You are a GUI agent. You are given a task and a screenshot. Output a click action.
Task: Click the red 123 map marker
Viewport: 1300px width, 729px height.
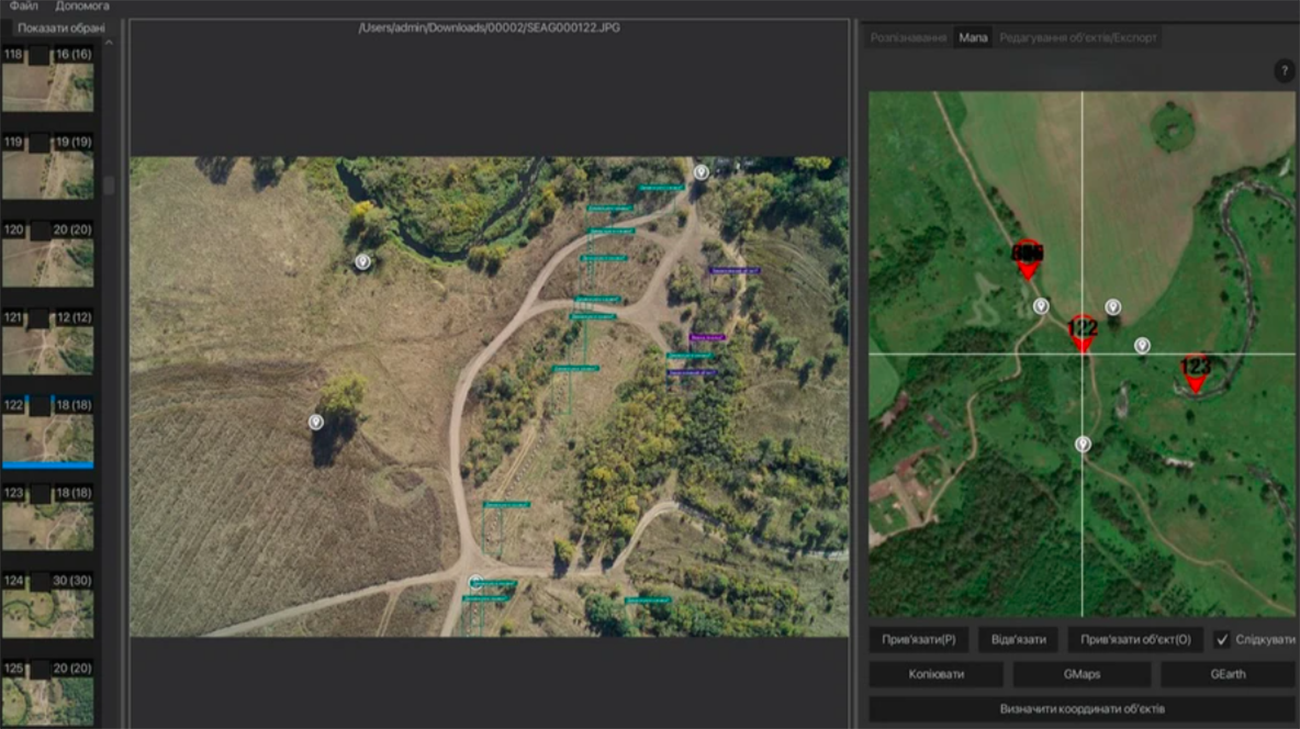1195,373
